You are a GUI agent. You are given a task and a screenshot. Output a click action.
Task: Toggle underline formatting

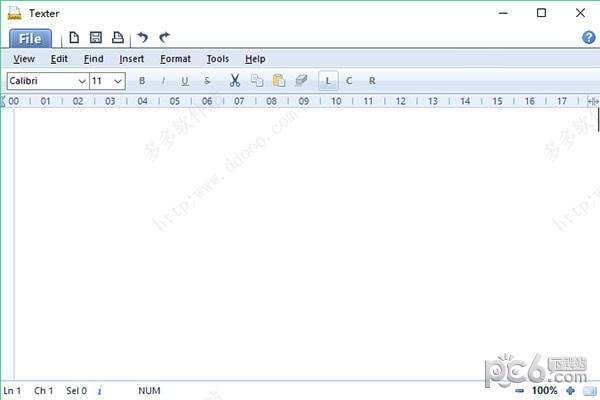185,81
